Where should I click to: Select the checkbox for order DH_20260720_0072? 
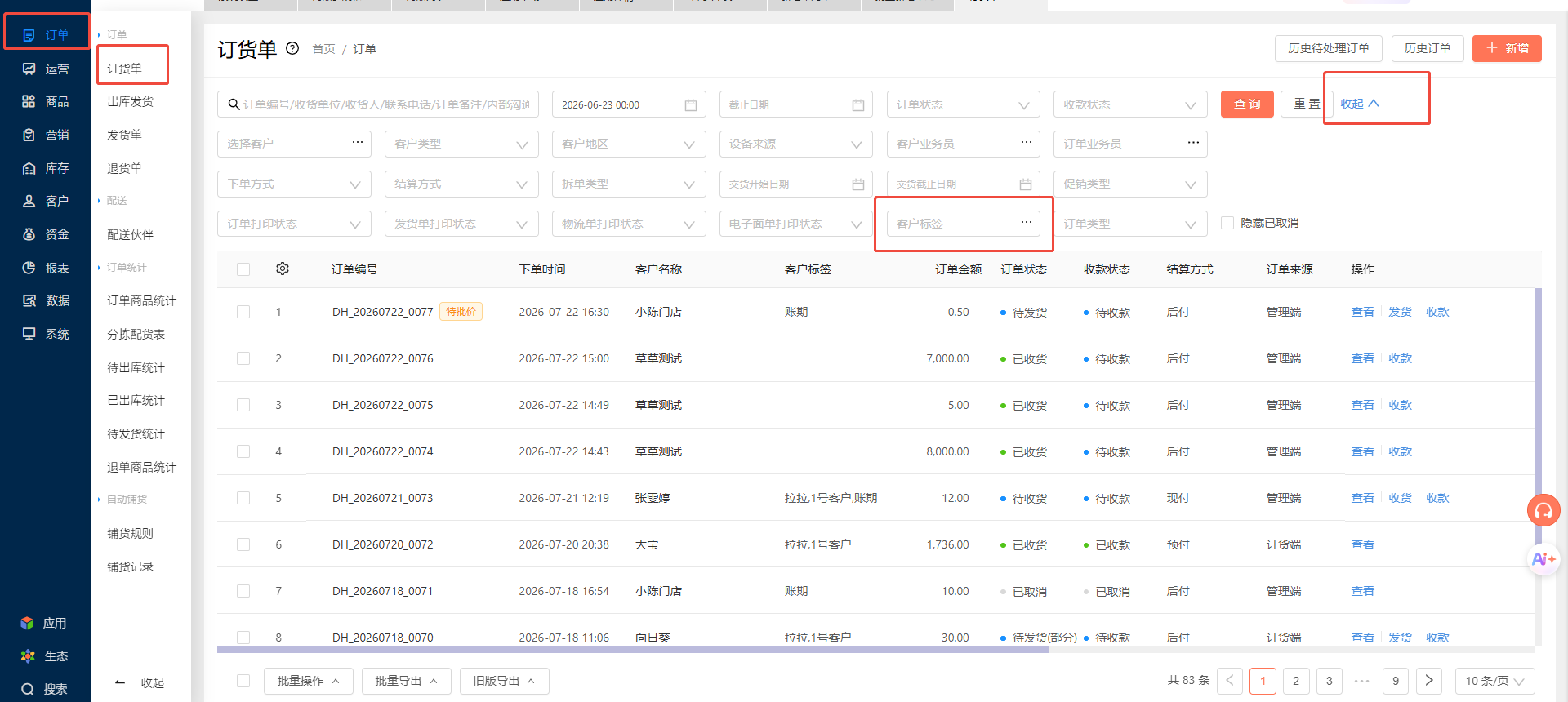[243, 544]
